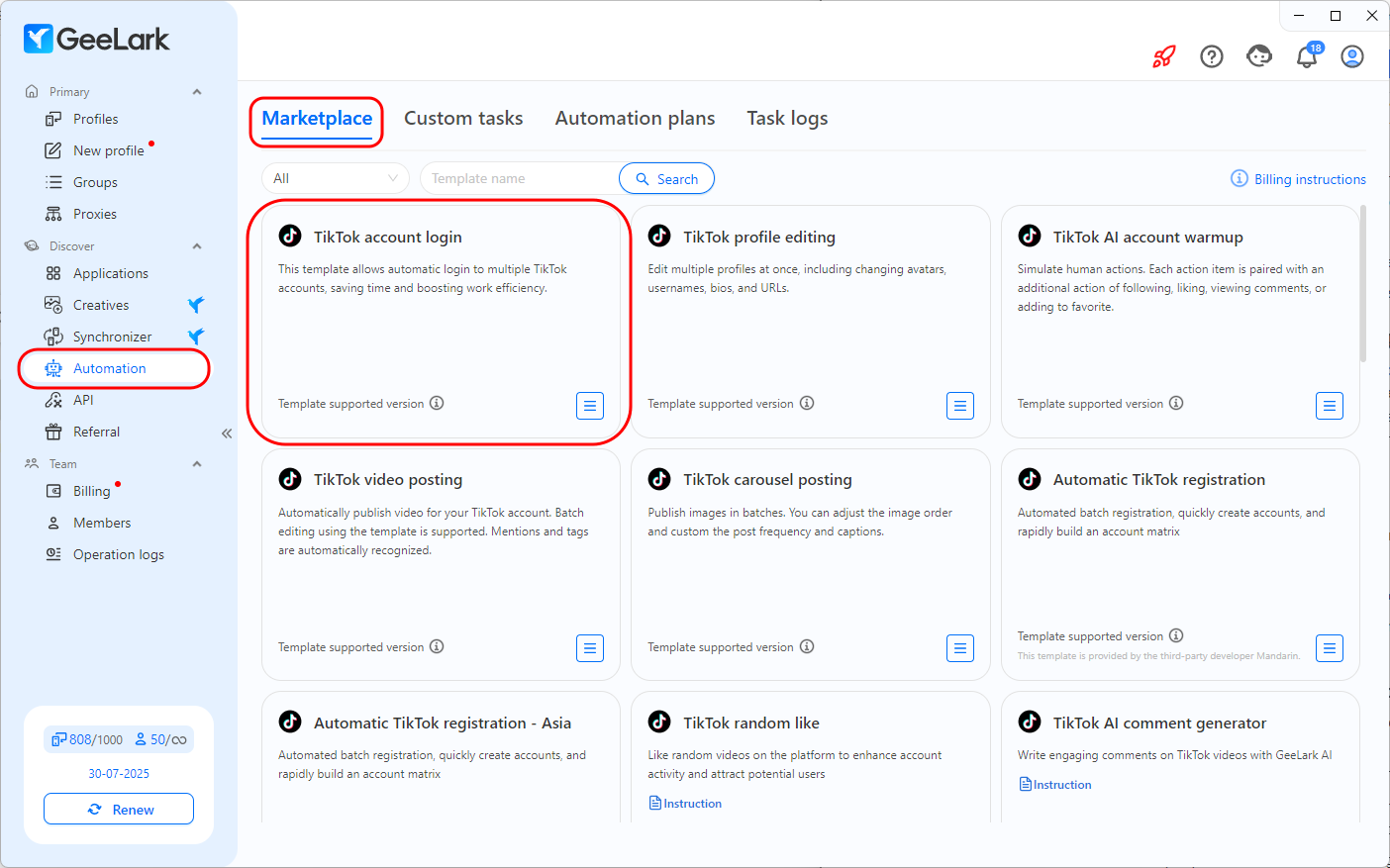Open details icon on TikTok carousel posting card
The width and height of the screenshot is (1390, 868).
(x=960, y=648)
